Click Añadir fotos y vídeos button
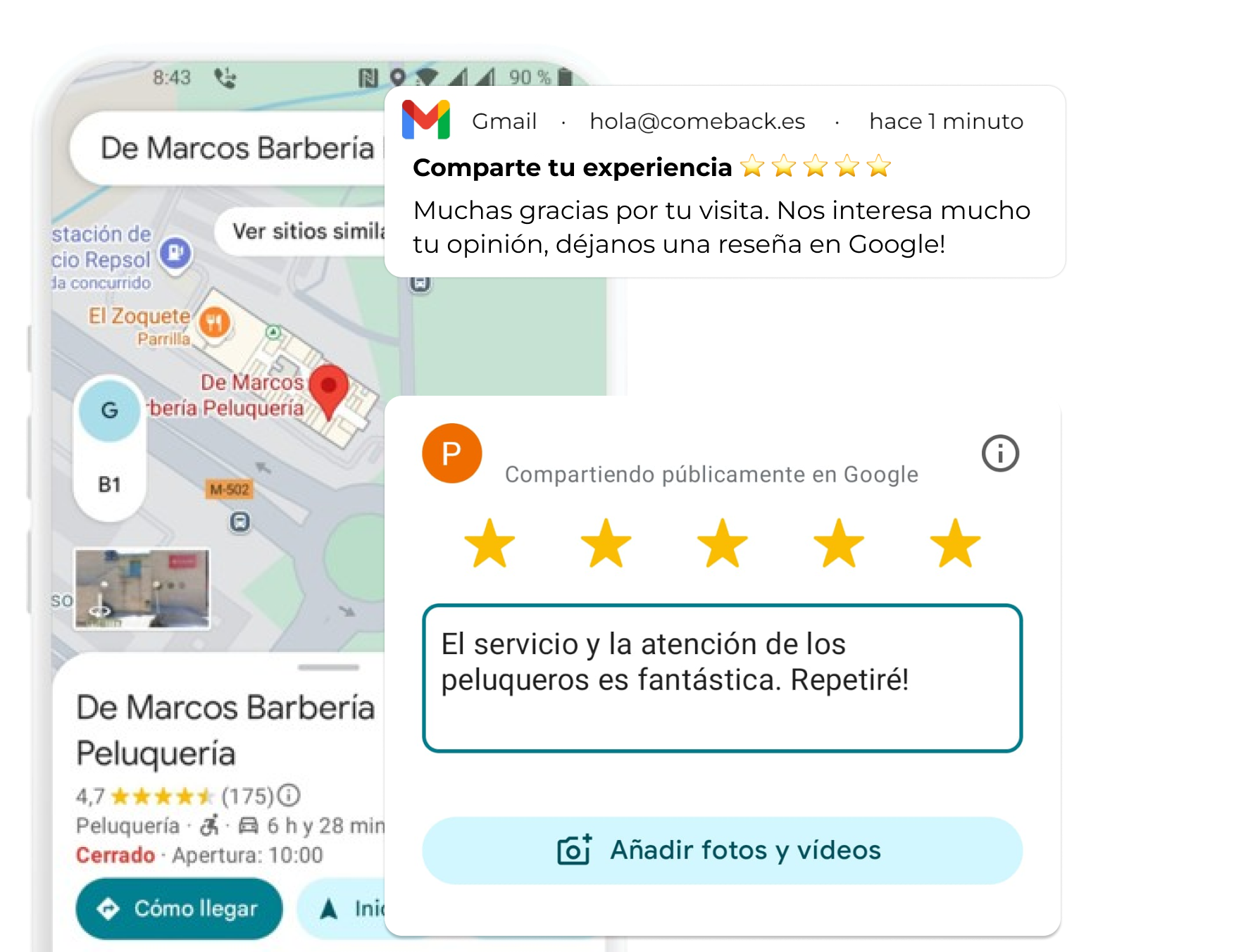 [x=722, y=851]
